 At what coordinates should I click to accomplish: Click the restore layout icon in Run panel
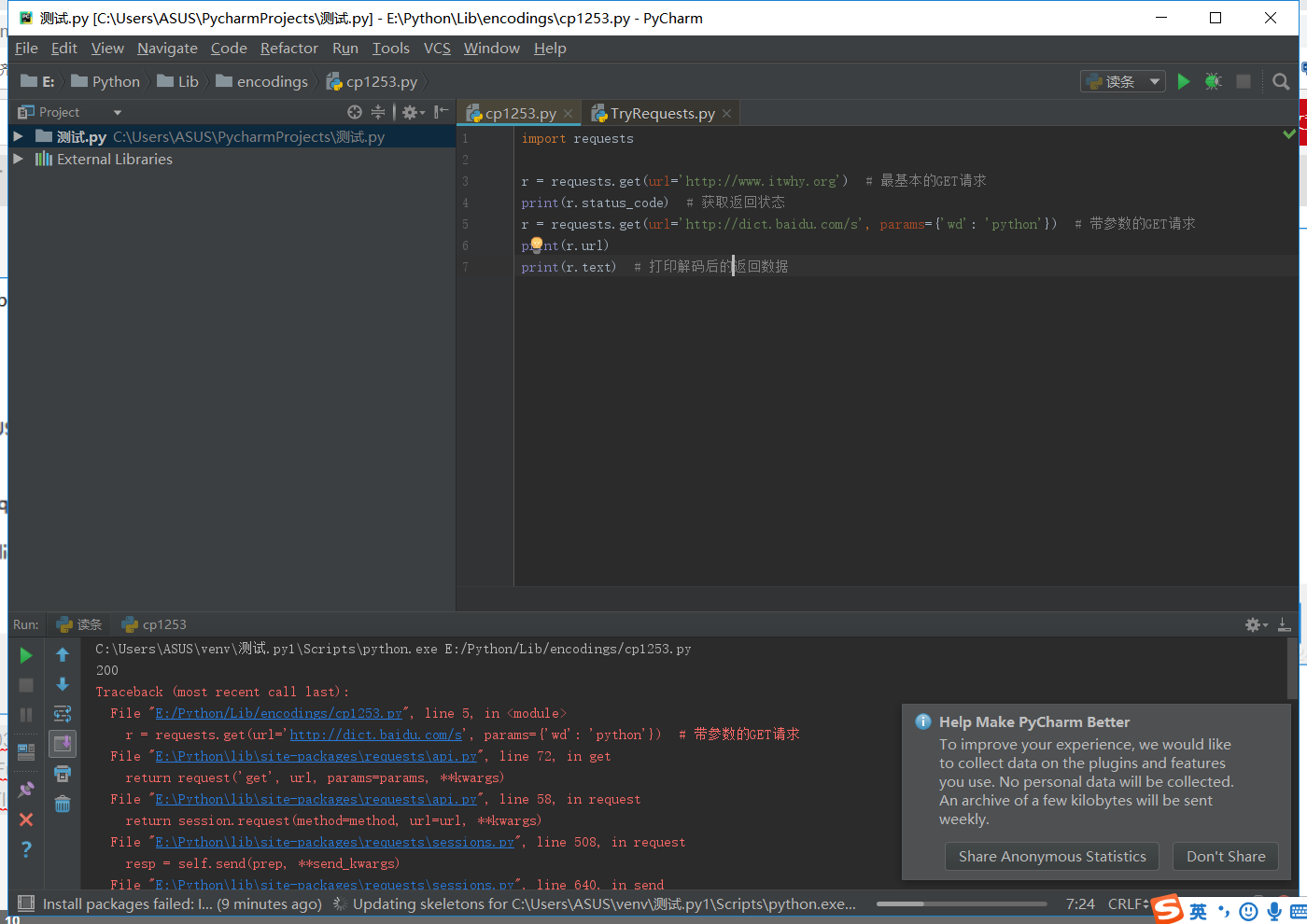coord(26,751)
